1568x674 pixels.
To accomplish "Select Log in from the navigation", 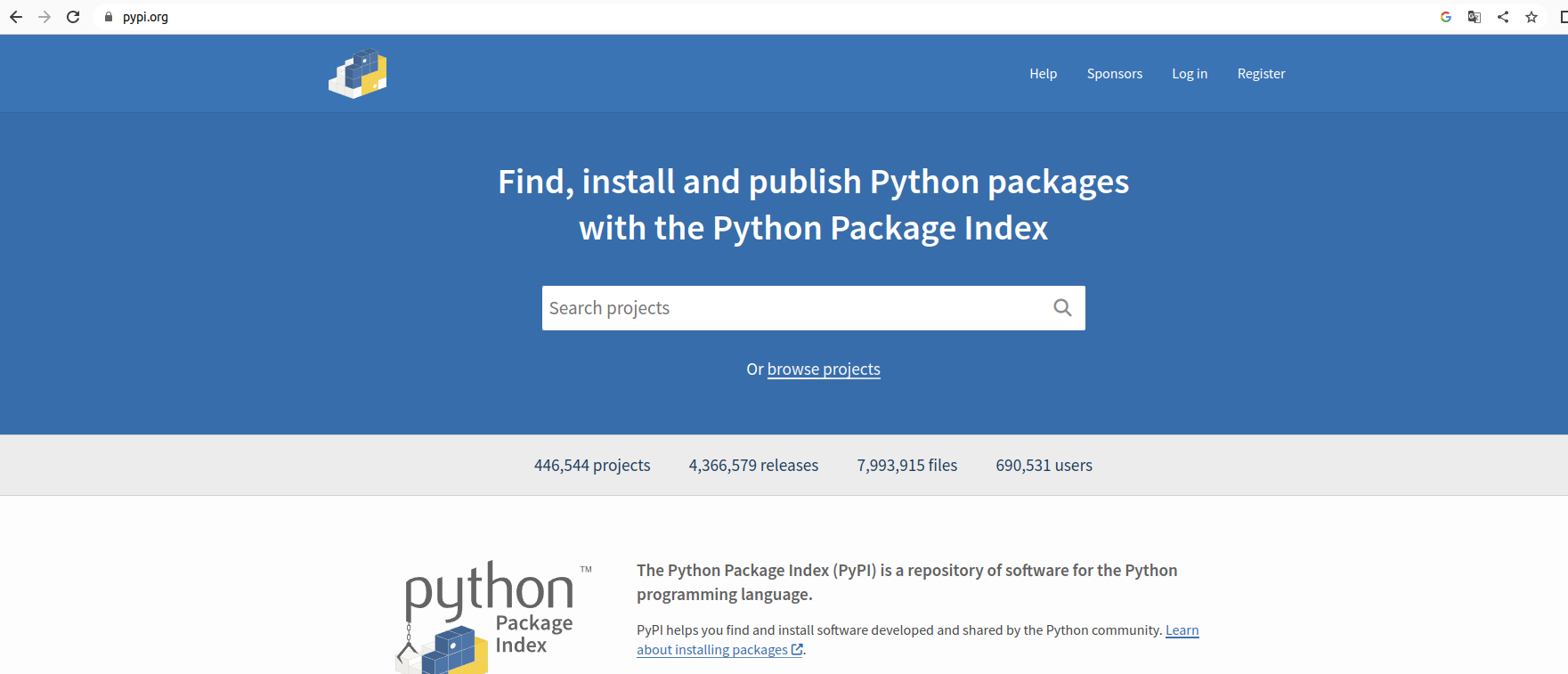I will coord(1189,74).
